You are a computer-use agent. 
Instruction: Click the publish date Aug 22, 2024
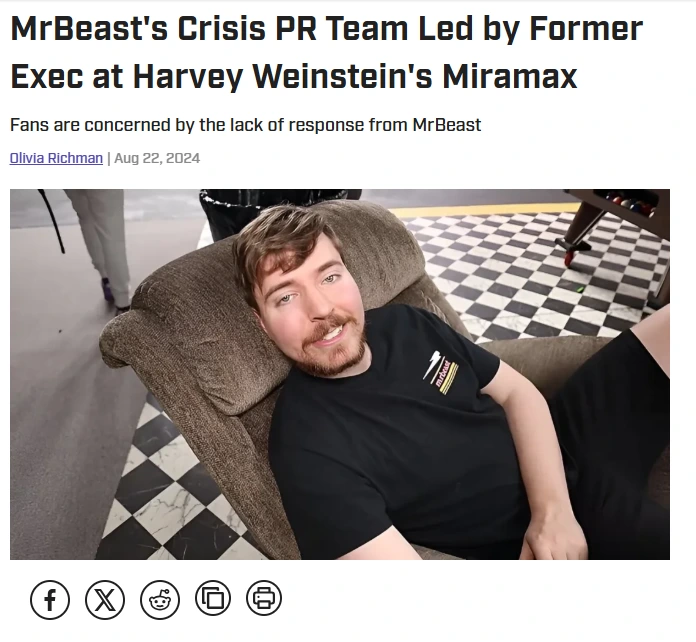point(157,158)
